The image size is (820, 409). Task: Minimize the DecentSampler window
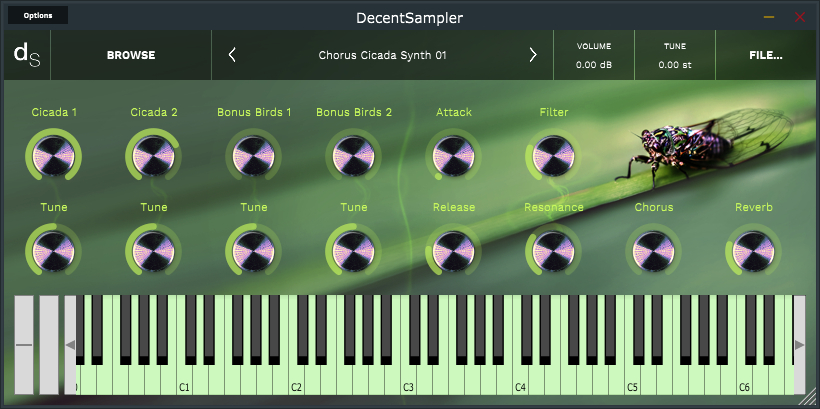769,17
